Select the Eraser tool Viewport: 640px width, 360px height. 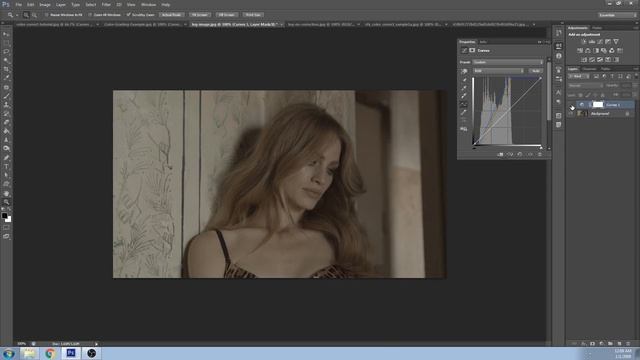(6, 122)
